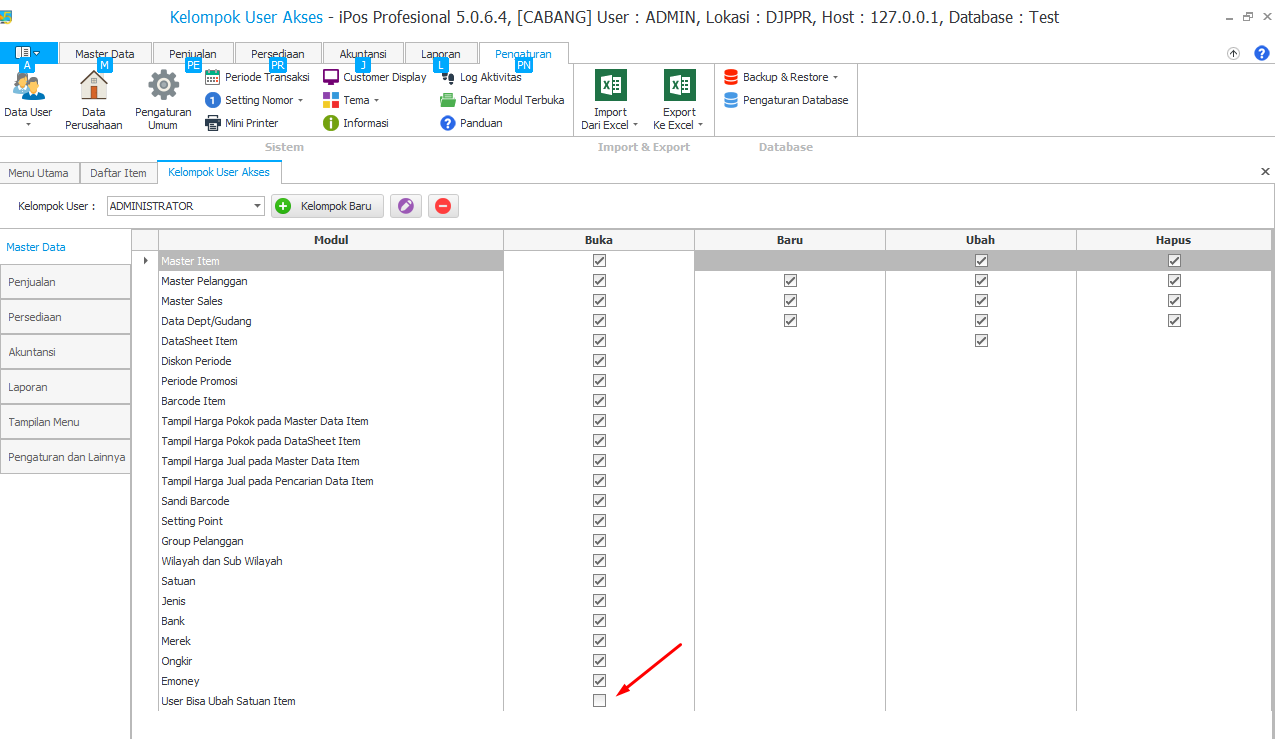This screenshot has height=739, width=1275.
Task: Uncheck Ubah for DataSheet Item
Action: 981,341
